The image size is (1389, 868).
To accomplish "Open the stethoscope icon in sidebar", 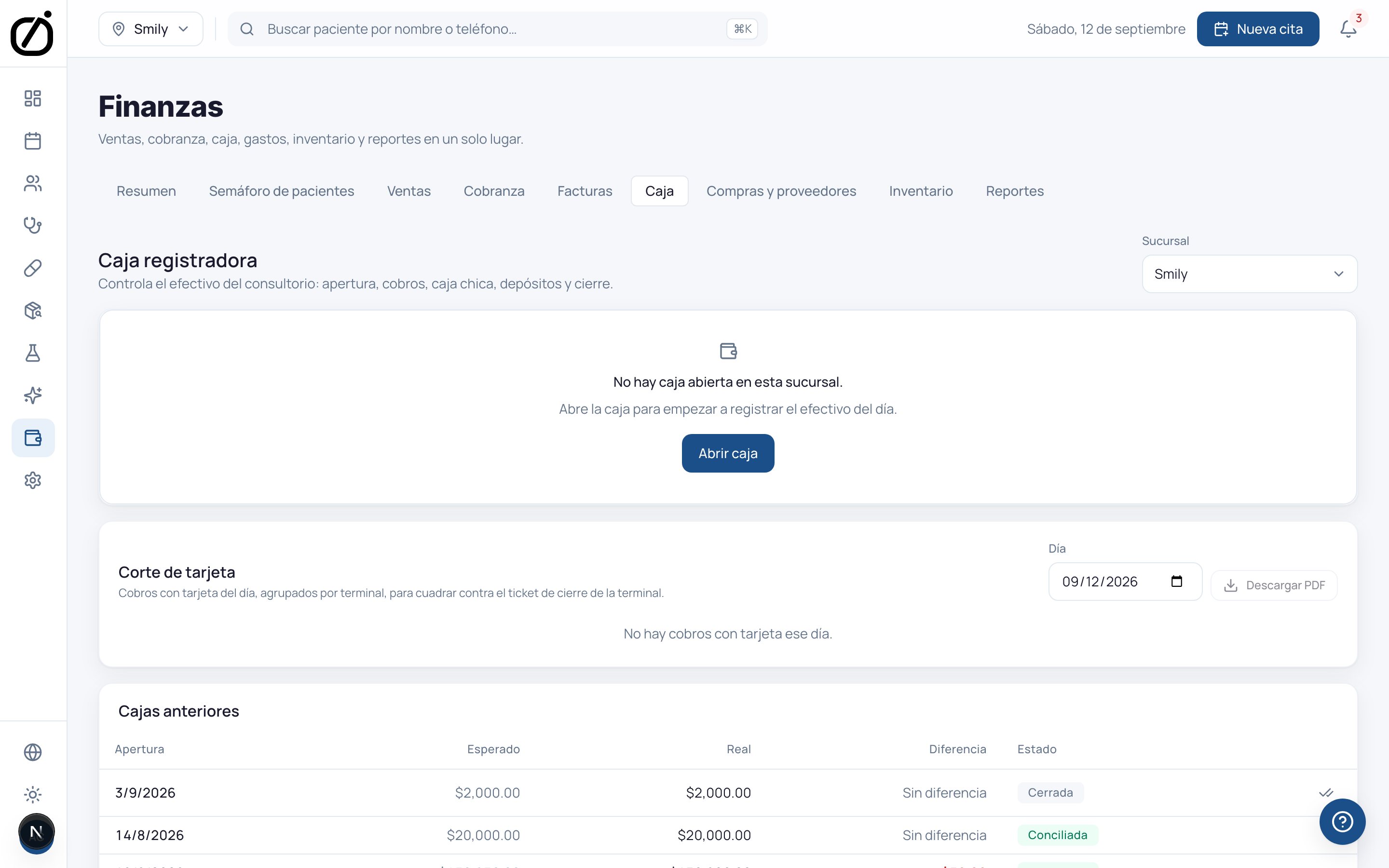I will 33,226.
